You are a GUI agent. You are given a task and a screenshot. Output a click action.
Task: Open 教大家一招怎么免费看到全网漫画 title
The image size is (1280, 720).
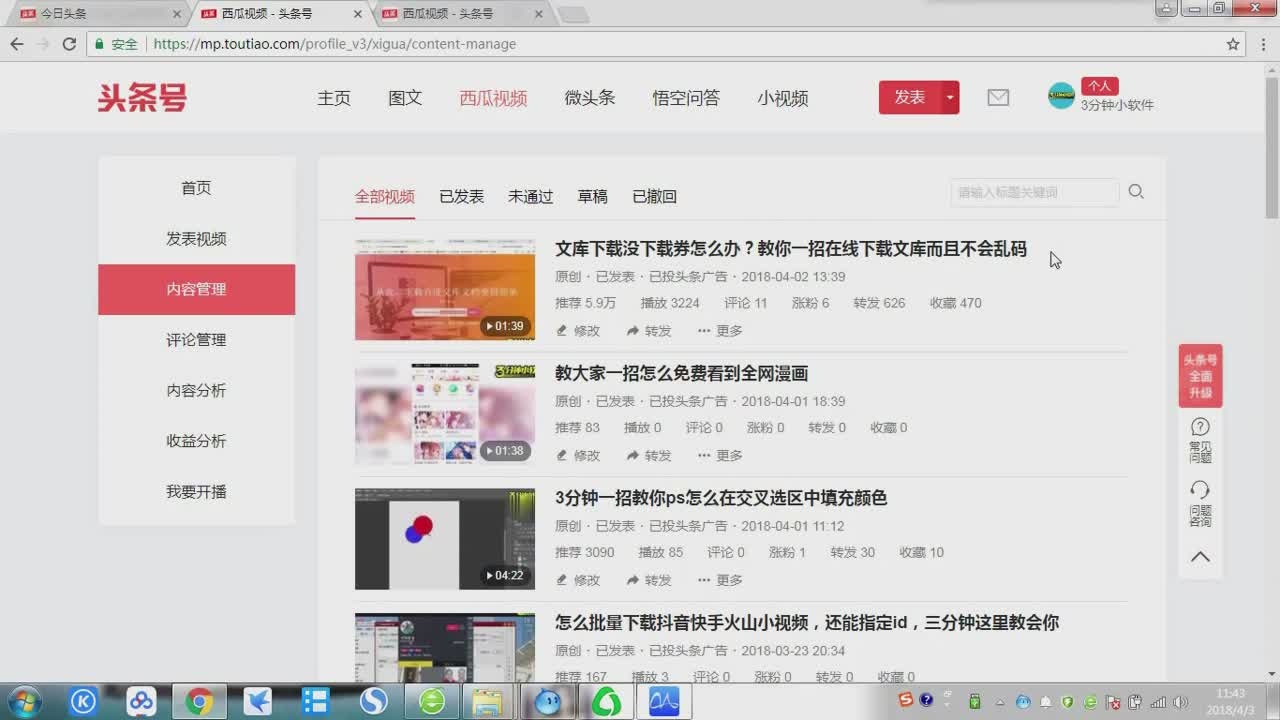pyautogui.click(x=681, y=374)
